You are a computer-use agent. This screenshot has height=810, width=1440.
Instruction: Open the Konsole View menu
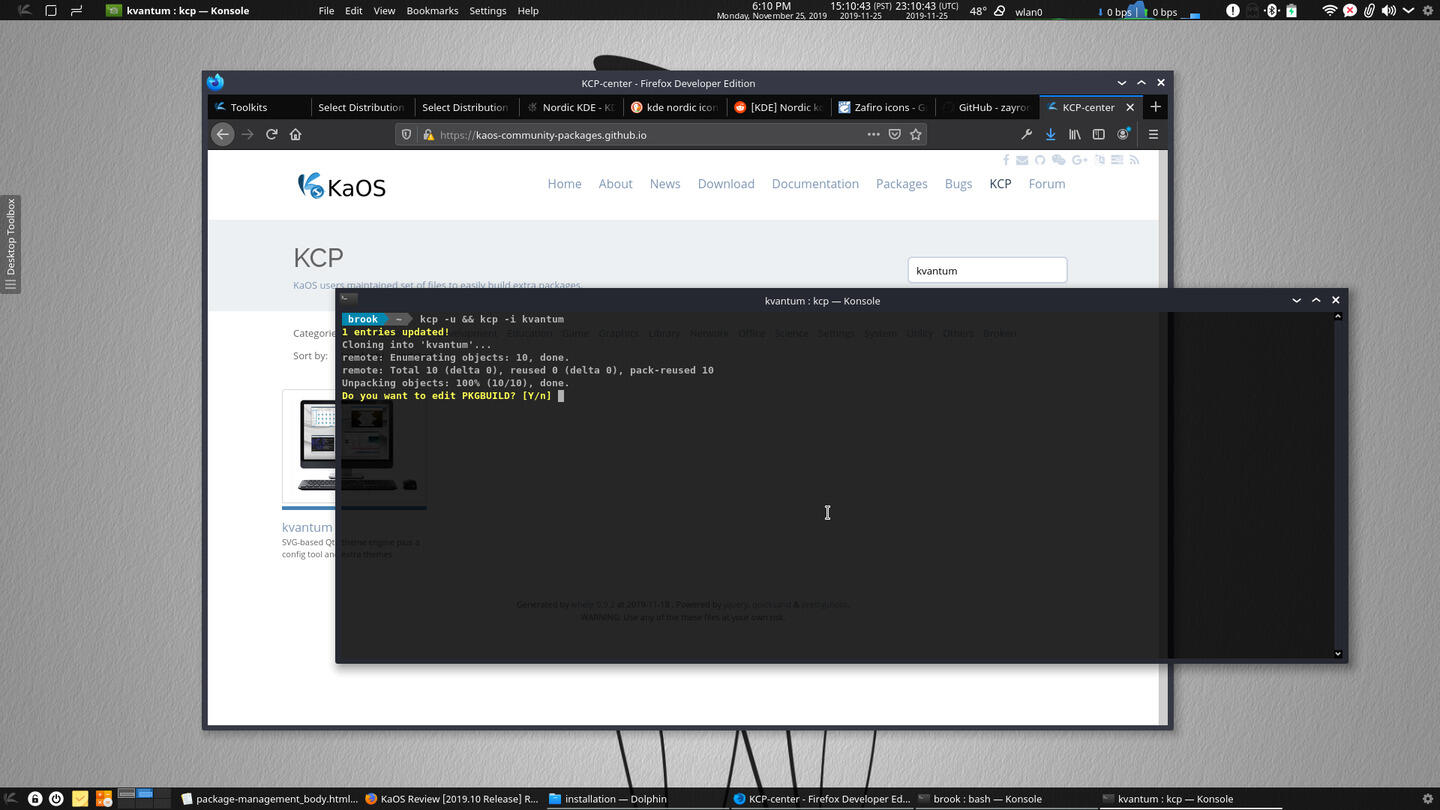pos(384,11)
